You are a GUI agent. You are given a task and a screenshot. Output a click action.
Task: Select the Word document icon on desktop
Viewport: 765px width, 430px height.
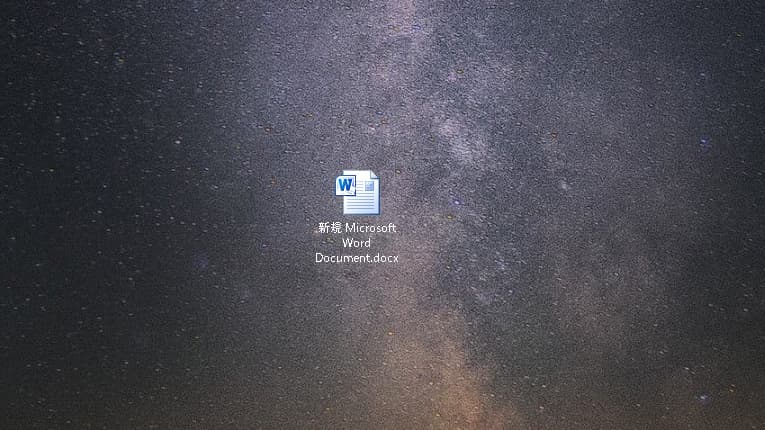click(x=357, y=192)
